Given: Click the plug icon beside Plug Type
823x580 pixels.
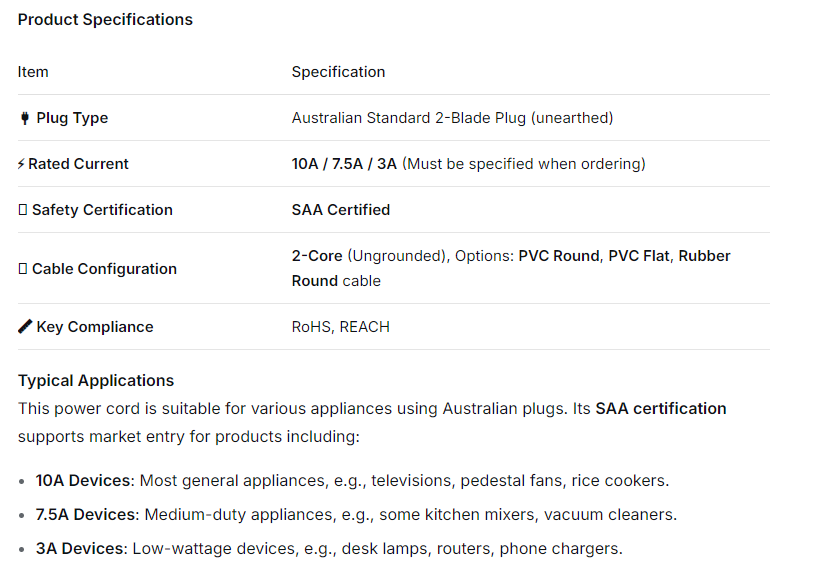Looking at the screenshot, I should point(24,118).
